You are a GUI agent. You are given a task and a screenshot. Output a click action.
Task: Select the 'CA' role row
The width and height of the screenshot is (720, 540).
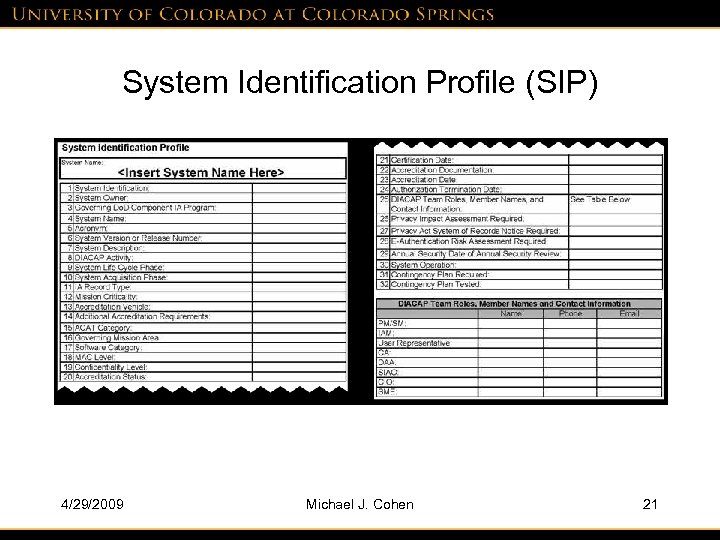(519, 353)
